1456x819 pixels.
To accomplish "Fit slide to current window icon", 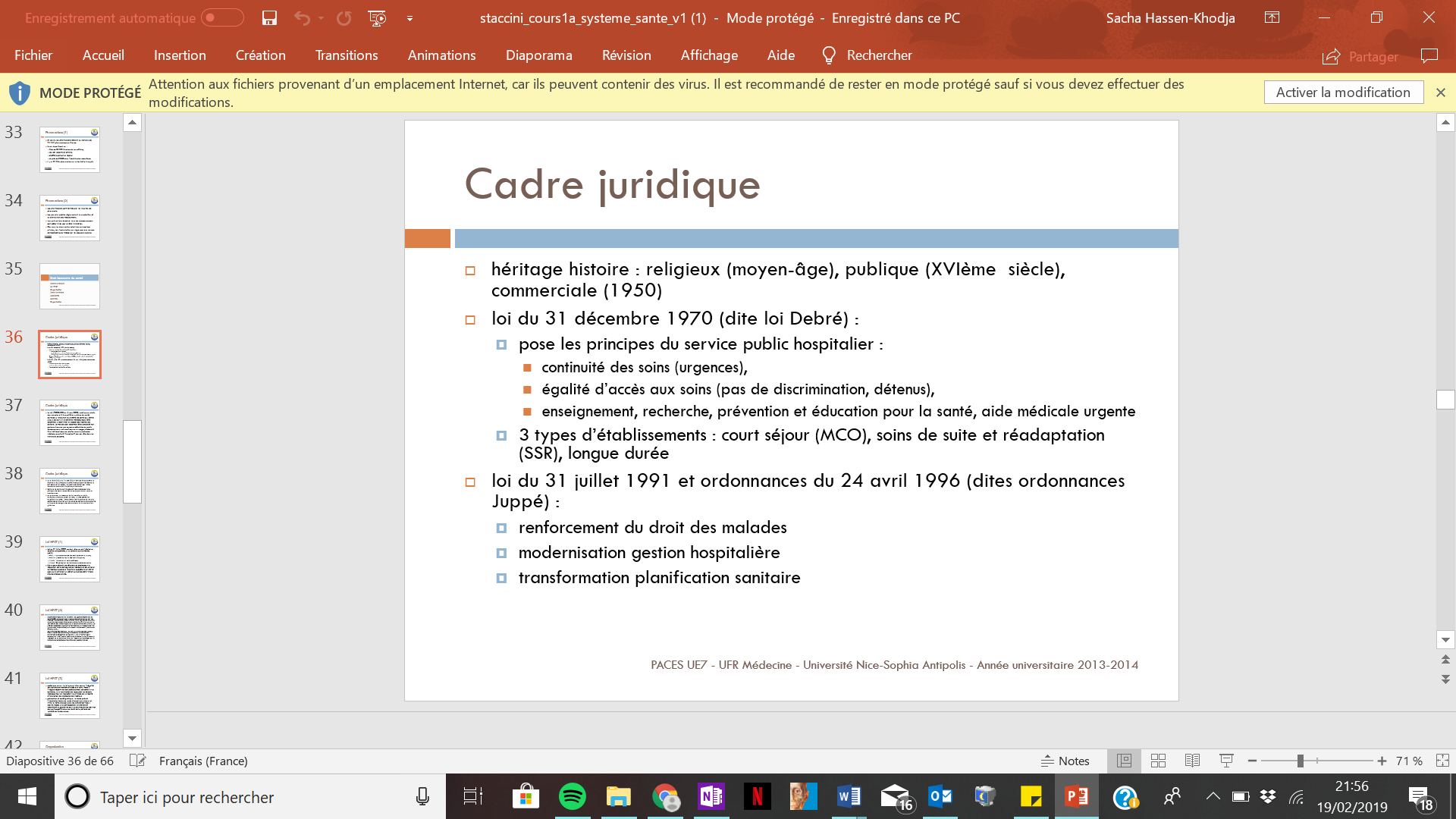I will coord(1442,761).
